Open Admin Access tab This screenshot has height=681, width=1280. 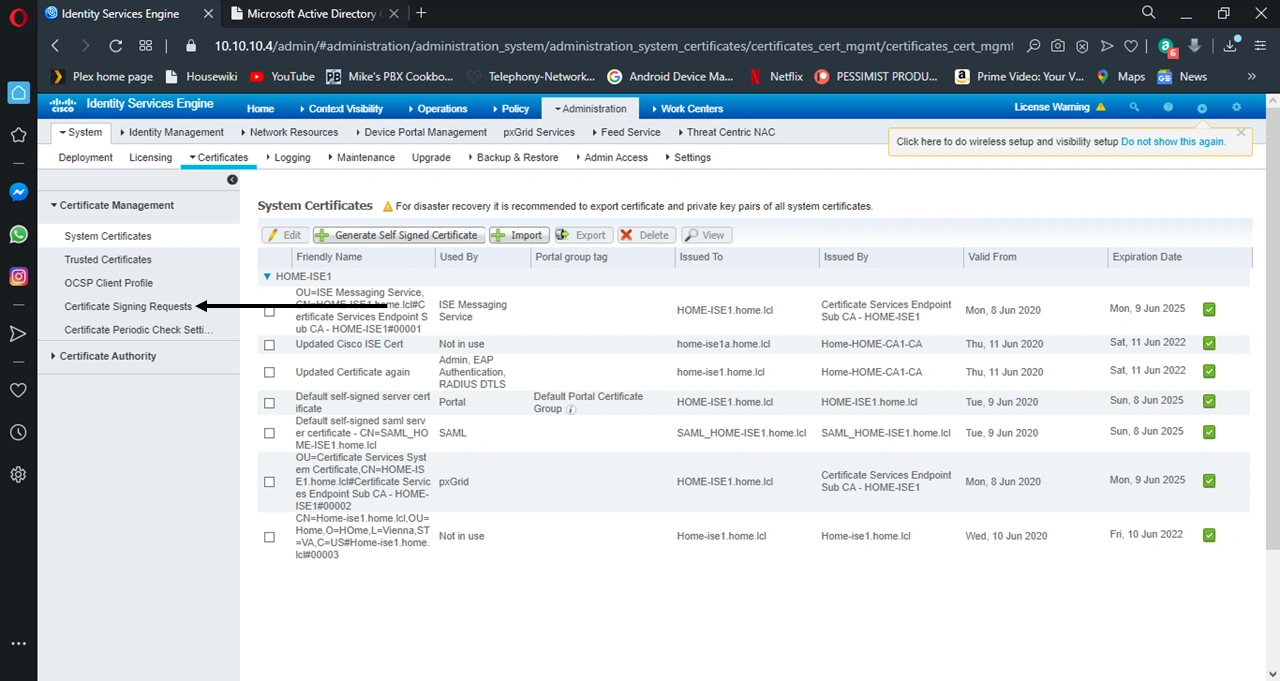click(x=611, y=157)
